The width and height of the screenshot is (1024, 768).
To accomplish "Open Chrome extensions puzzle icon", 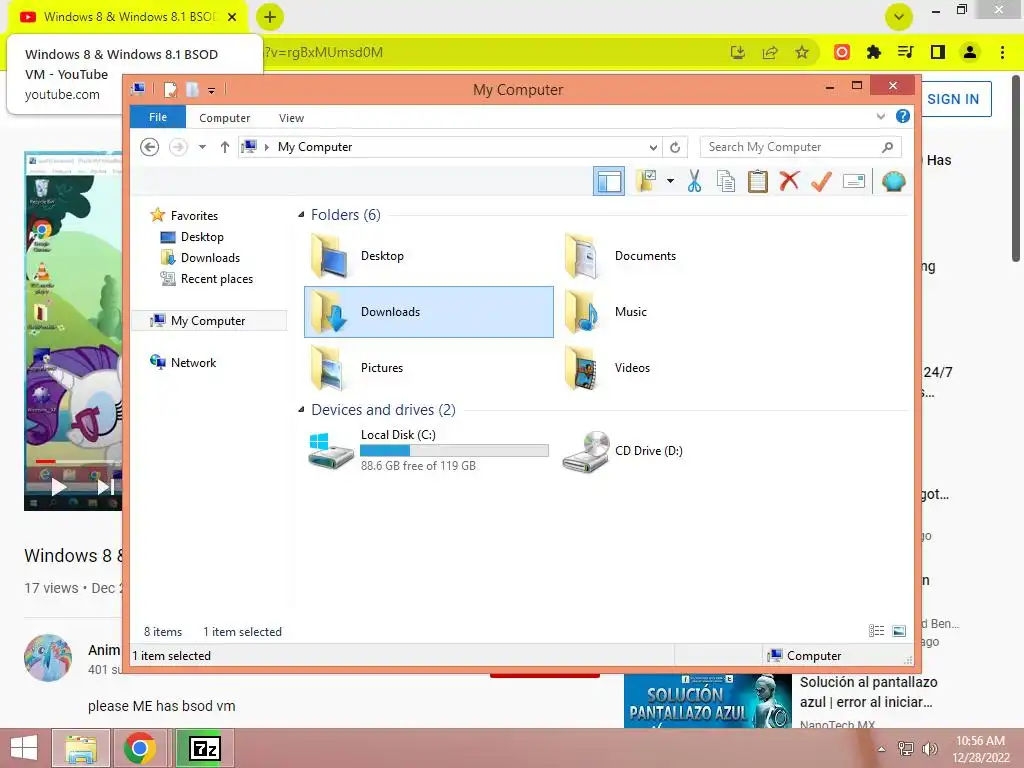I will pyautogui.click(x=873, y=52).
